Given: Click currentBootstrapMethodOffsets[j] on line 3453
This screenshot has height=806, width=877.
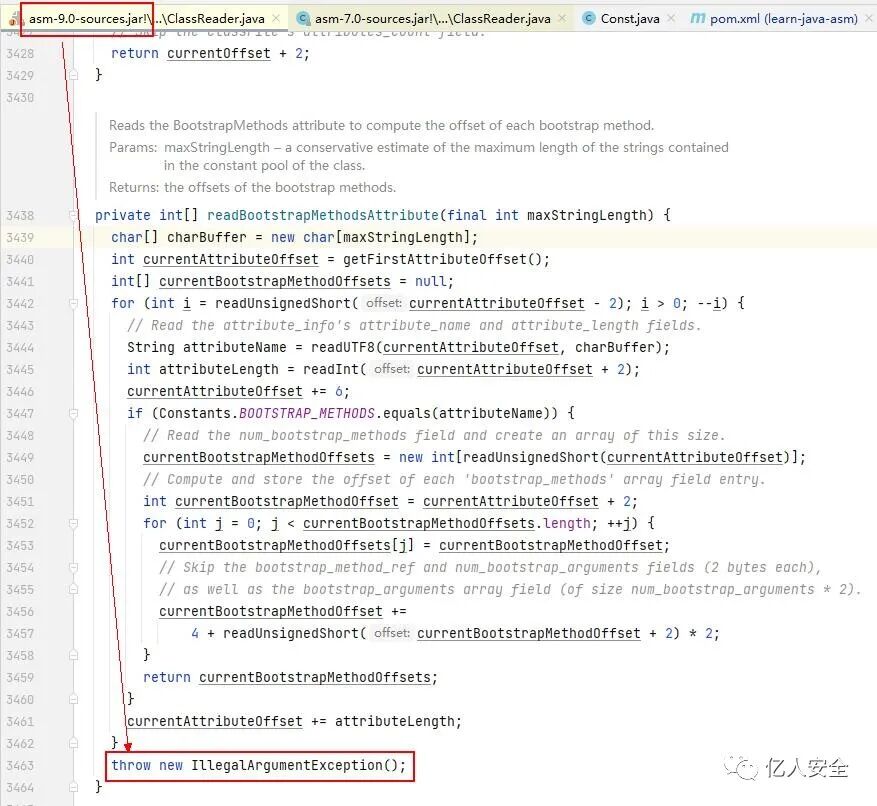Looking at the screenshot, I should point(286,545).
